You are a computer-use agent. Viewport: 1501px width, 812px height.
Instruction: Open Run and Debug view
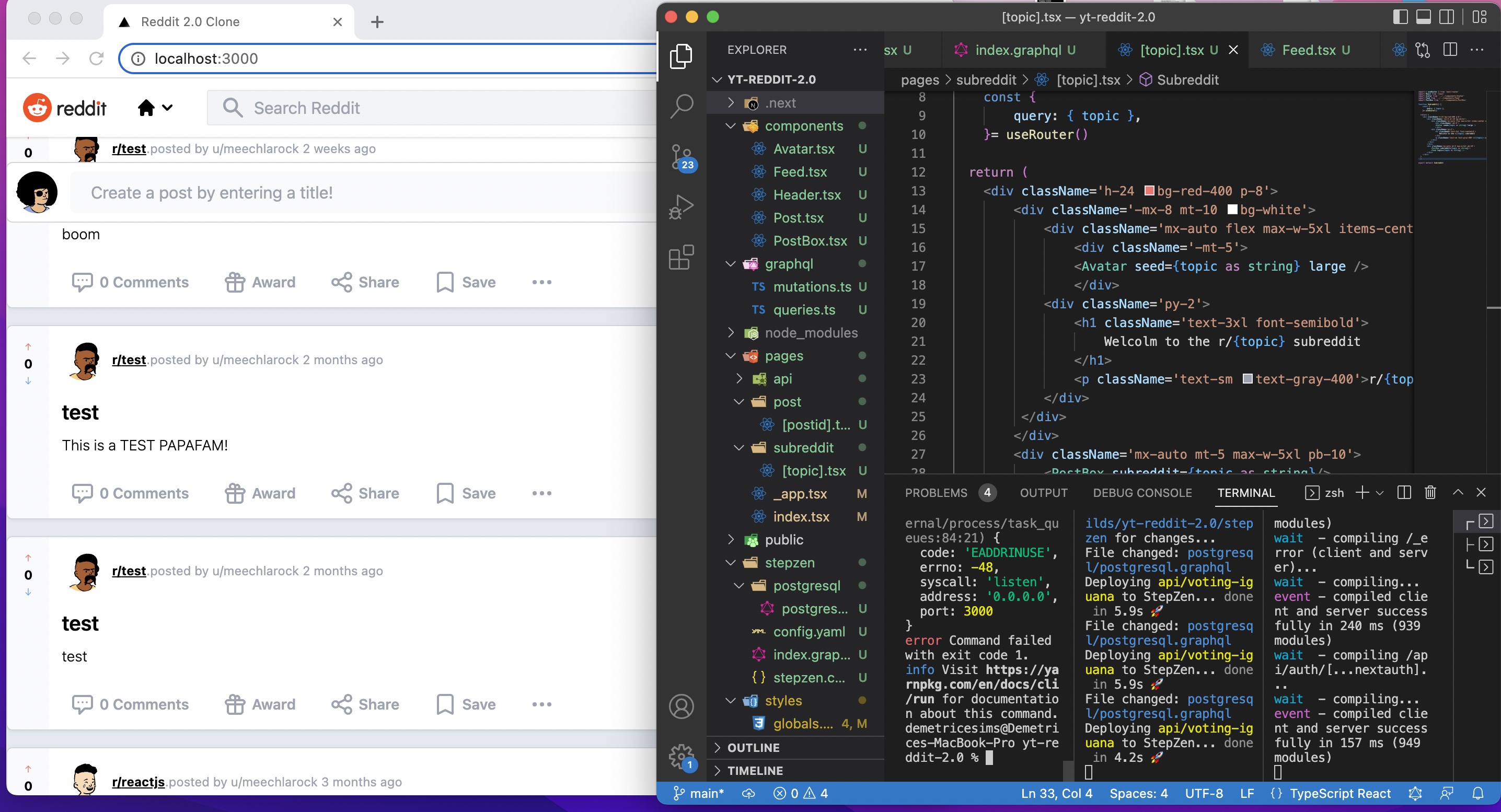[x=680, y=207]
